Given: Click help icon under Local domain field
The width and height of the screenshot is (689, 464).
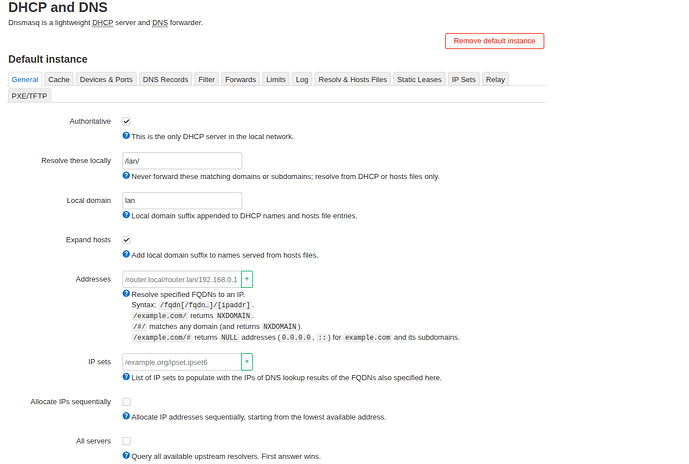Looking at the screenshot, I should [126, 215].
